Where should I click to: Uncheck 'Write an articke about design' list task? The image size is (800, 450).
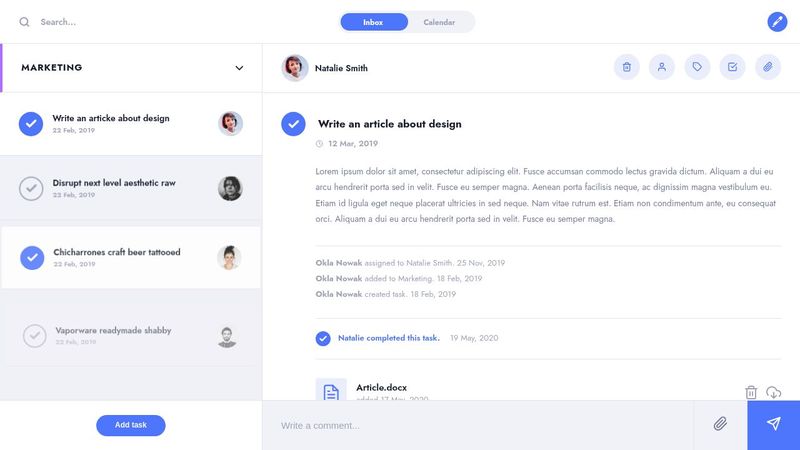click(x=31, y=123)
